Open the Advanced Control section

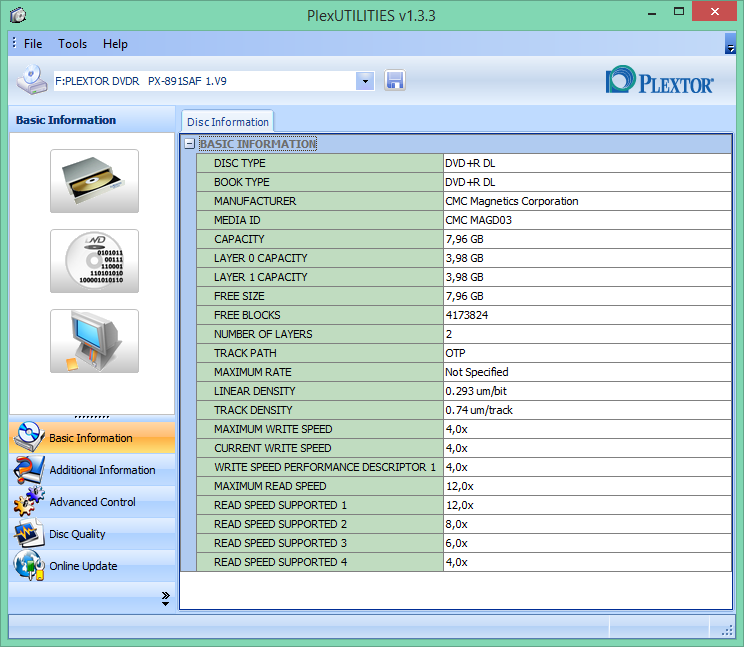[92, 501]
